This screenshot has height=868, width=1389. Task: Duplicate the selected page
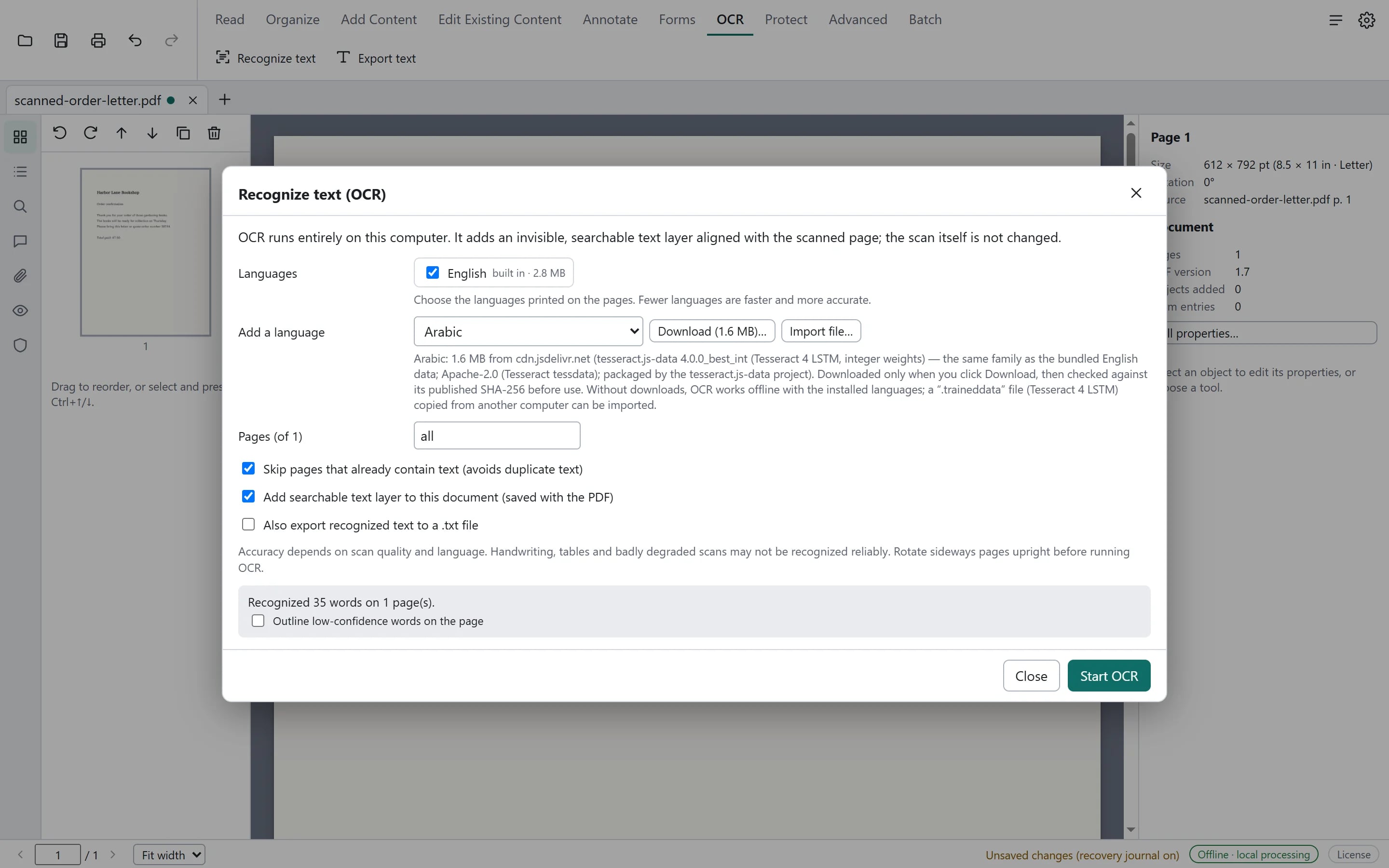(183, 133)
